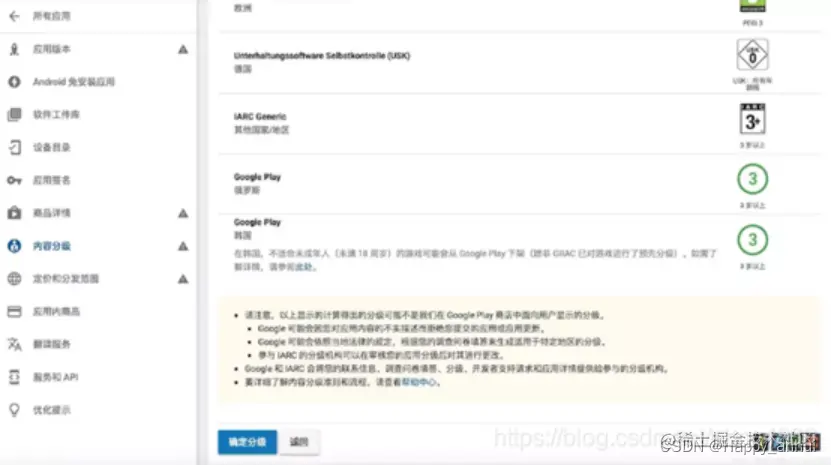831x465 pixels.
Task: Select the Android 免安装应用 sidebar icon
Action: [x=14, y=82]
